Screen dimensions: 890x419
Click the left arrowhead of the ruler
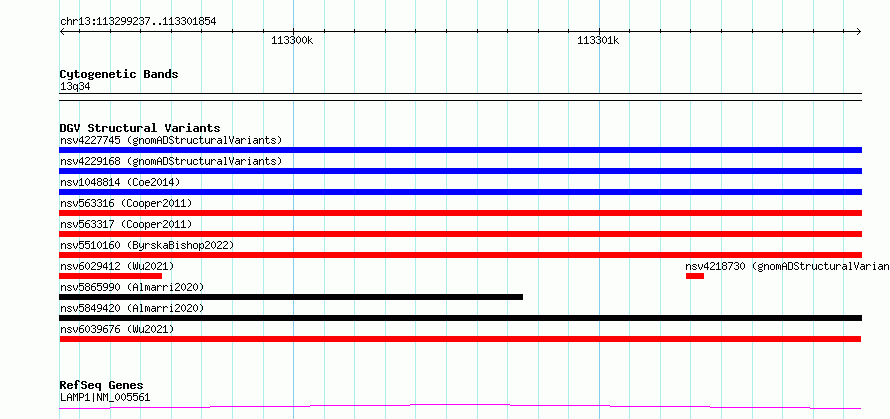(x=62, y=31)
